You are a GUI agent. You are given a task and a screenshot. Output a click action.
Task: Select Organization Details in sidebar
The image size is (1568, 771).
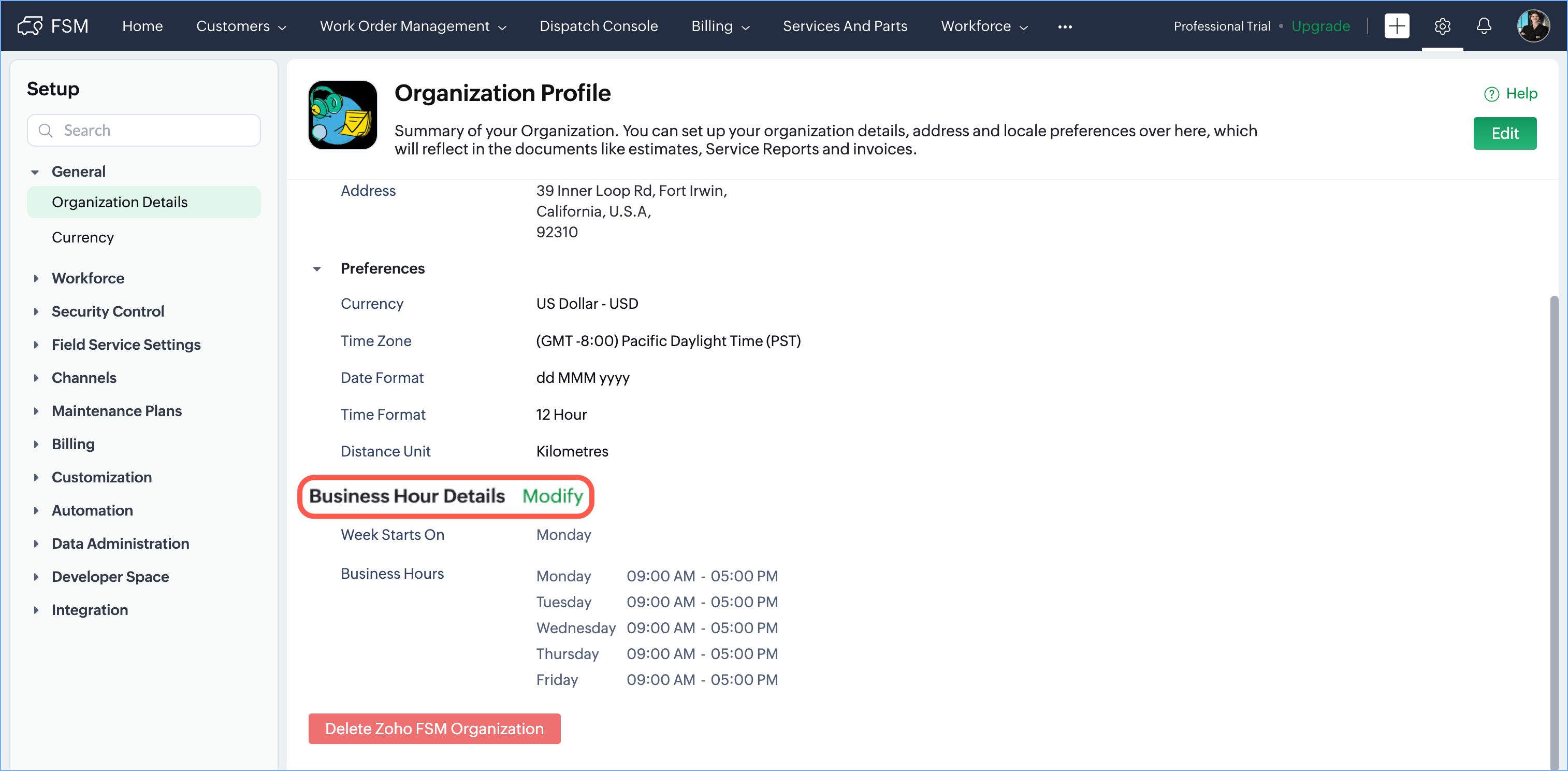(143, 202)
